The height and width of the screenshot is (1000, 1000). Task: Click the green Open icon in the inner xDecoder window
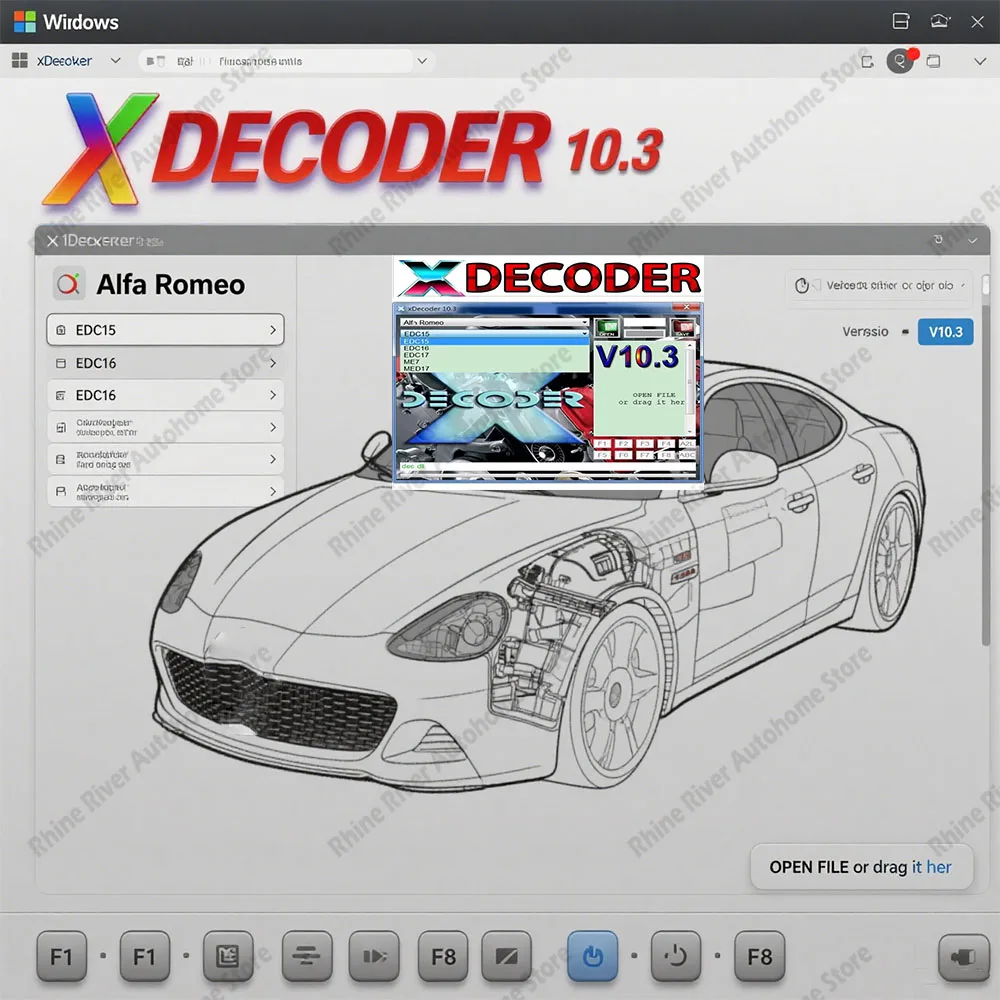(x=607, y=328)
